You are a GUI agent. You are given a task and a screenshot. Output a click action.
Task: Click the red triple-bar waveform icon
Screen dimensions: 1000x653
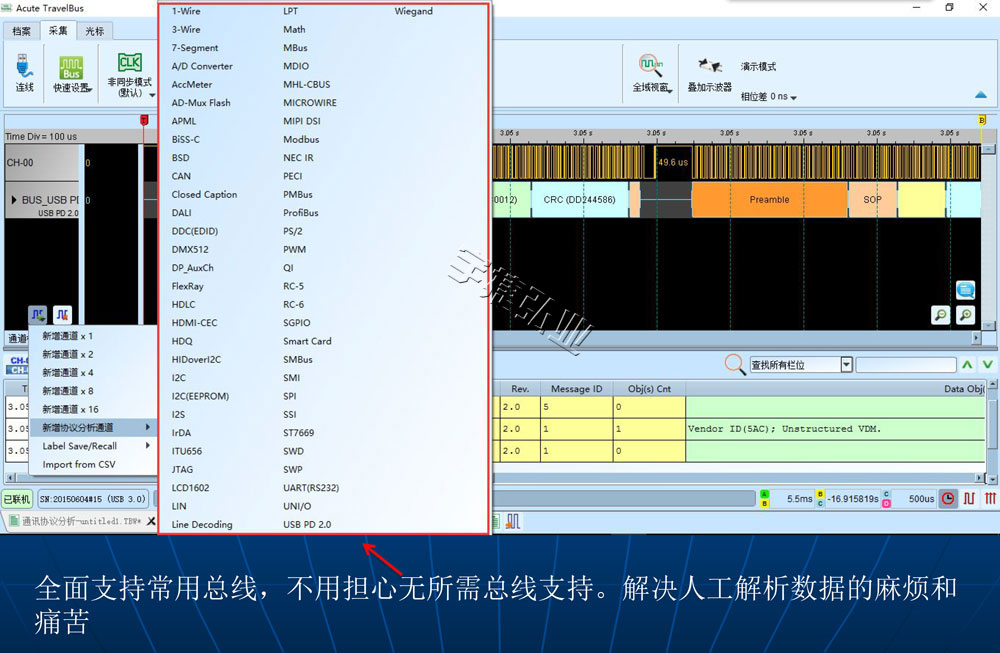[990, 499]
